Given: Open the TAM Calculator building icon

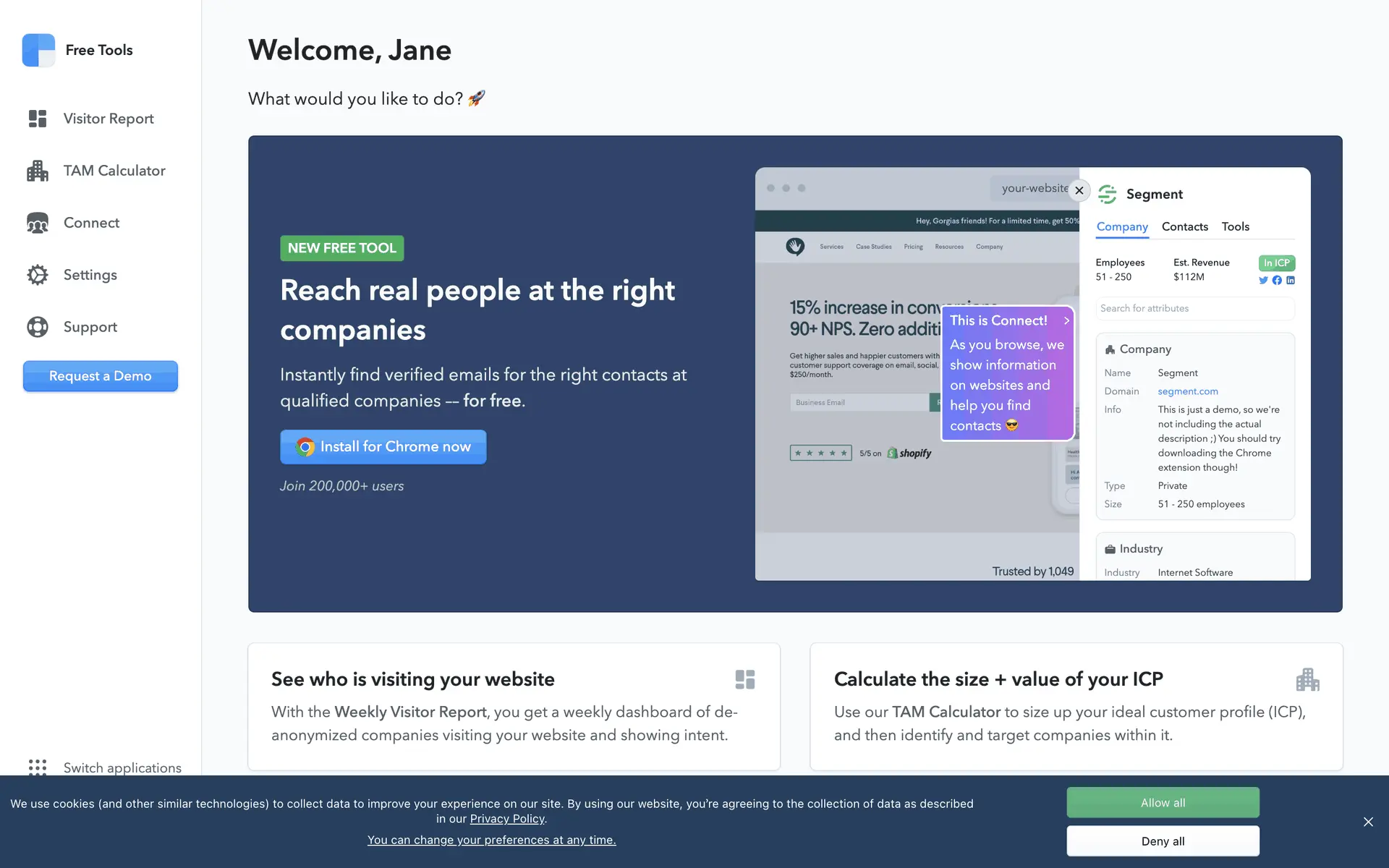Looking at the screenshot, I should 38,171.
